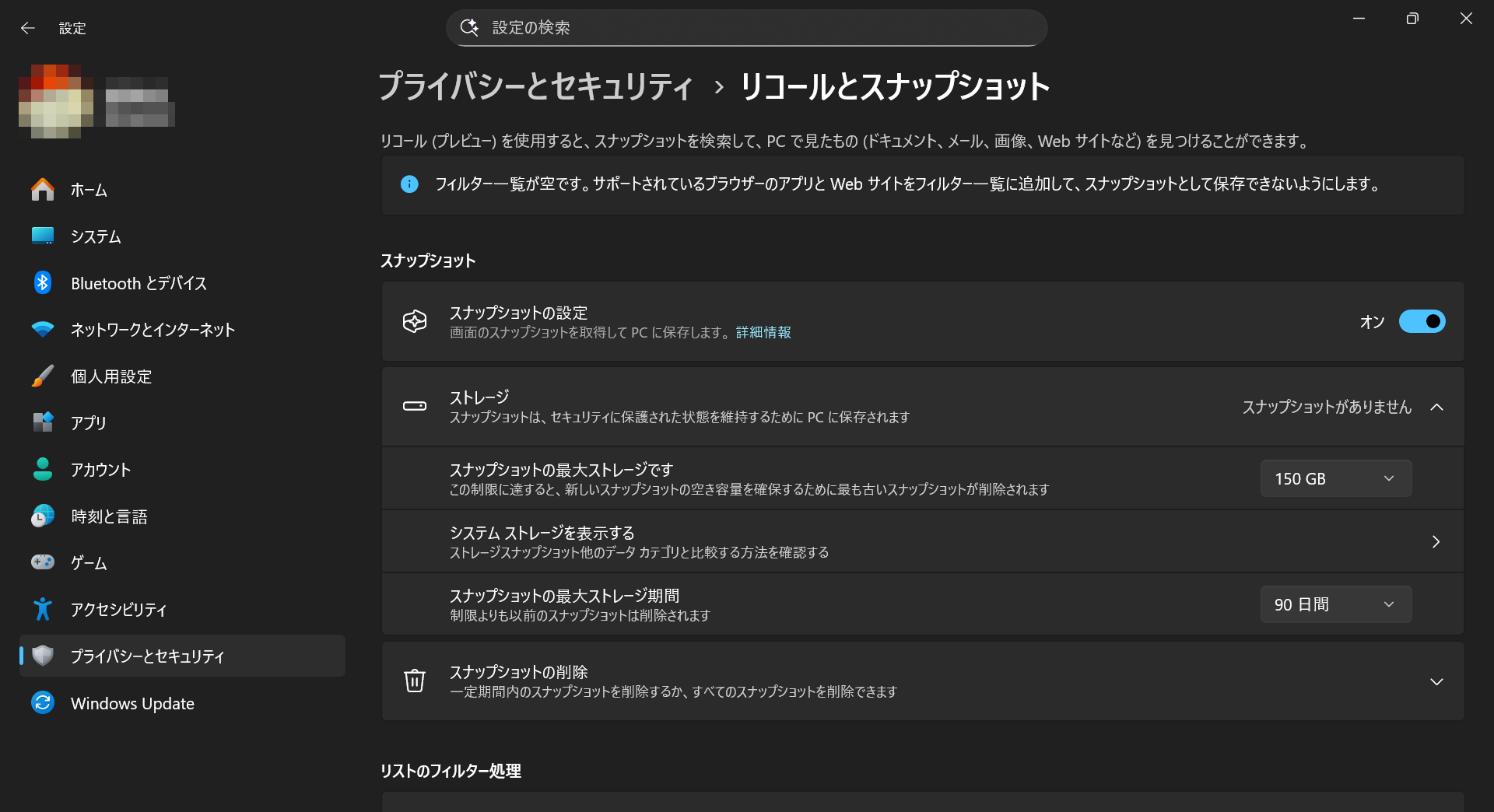Image resolution: width=1494 pixels, height=812 pixels.
Task: Click the personalization brush icon
Action: pos(42,376)
